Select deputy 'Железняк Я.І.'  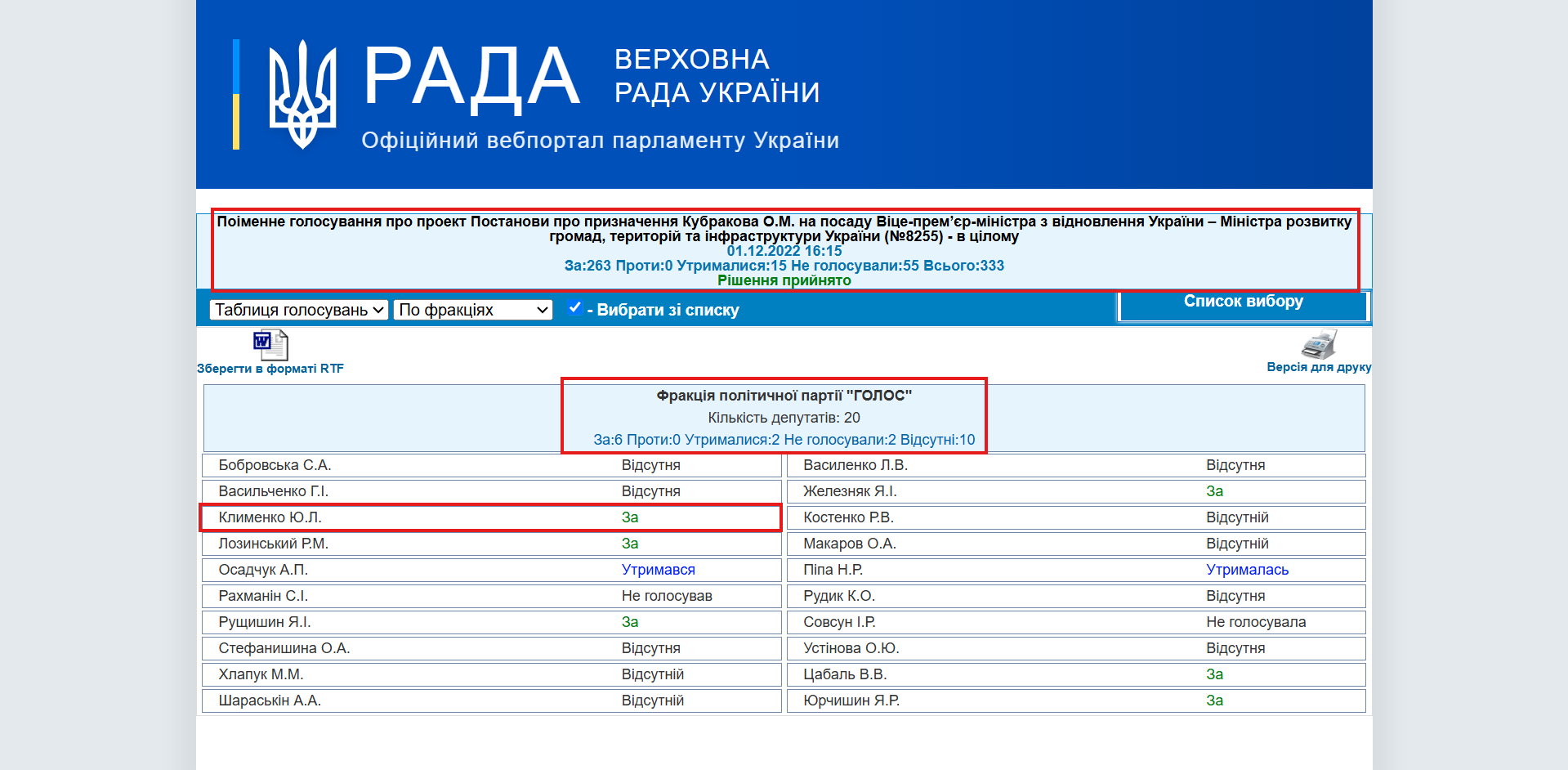coord(850,491)
